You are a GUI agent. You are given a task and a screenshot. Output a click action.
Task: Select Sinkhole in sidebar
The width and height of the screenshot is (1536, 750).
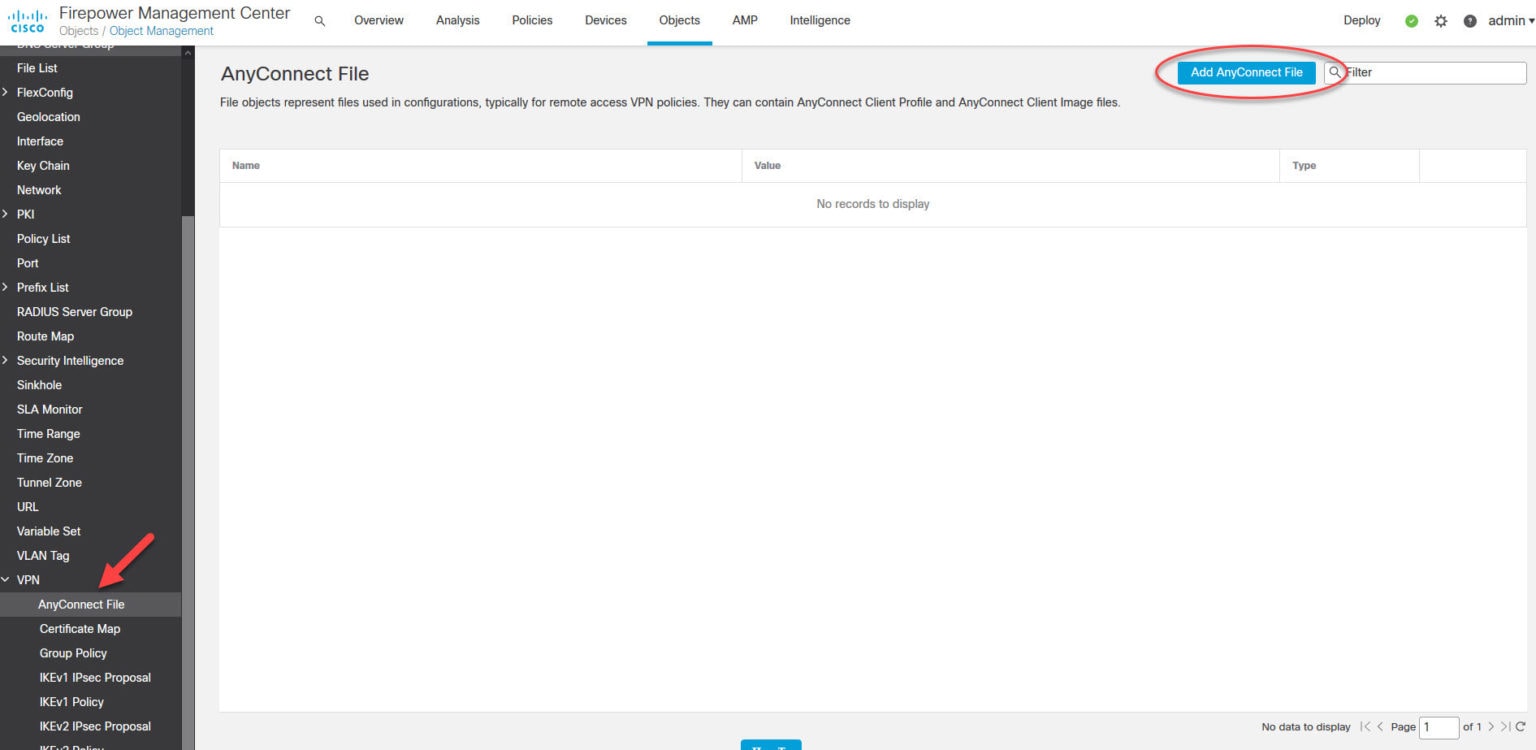tap(39, 385)
